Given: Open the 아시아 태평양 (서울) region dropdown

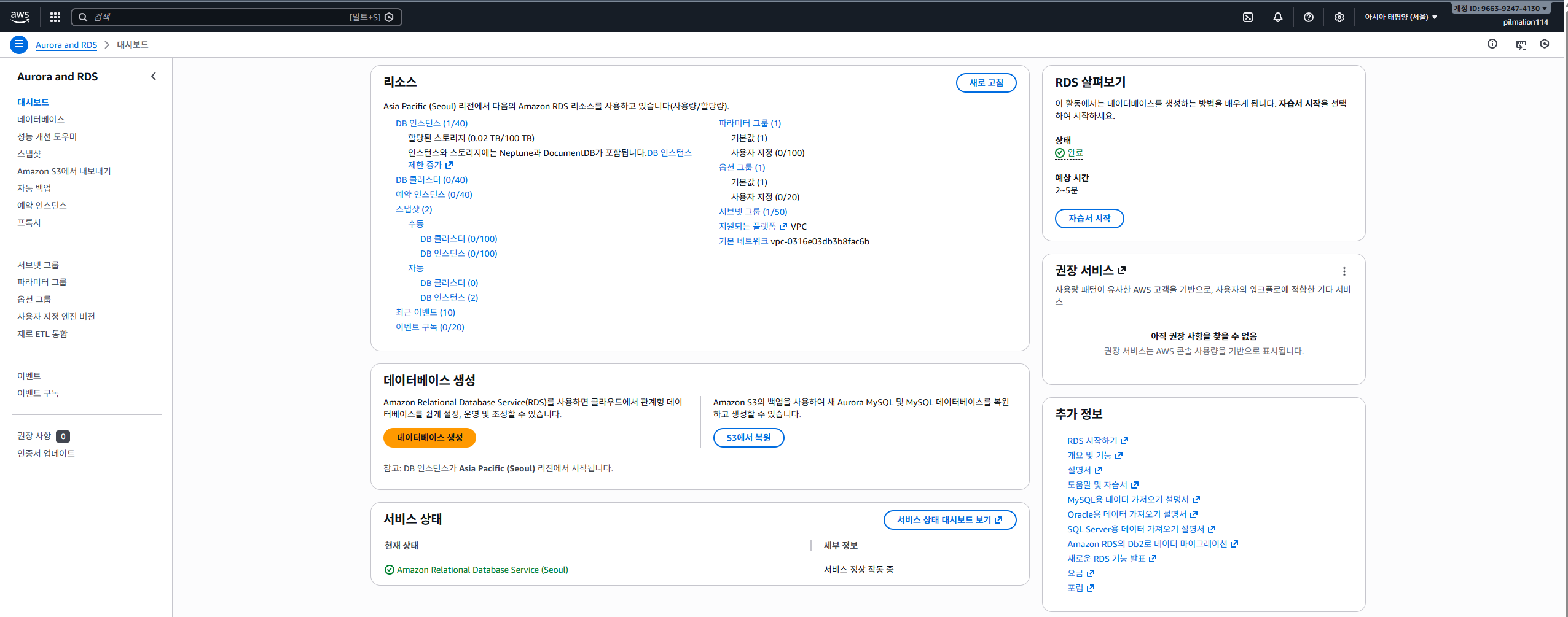Looking at the screenshot, I should coord(1401,17).
